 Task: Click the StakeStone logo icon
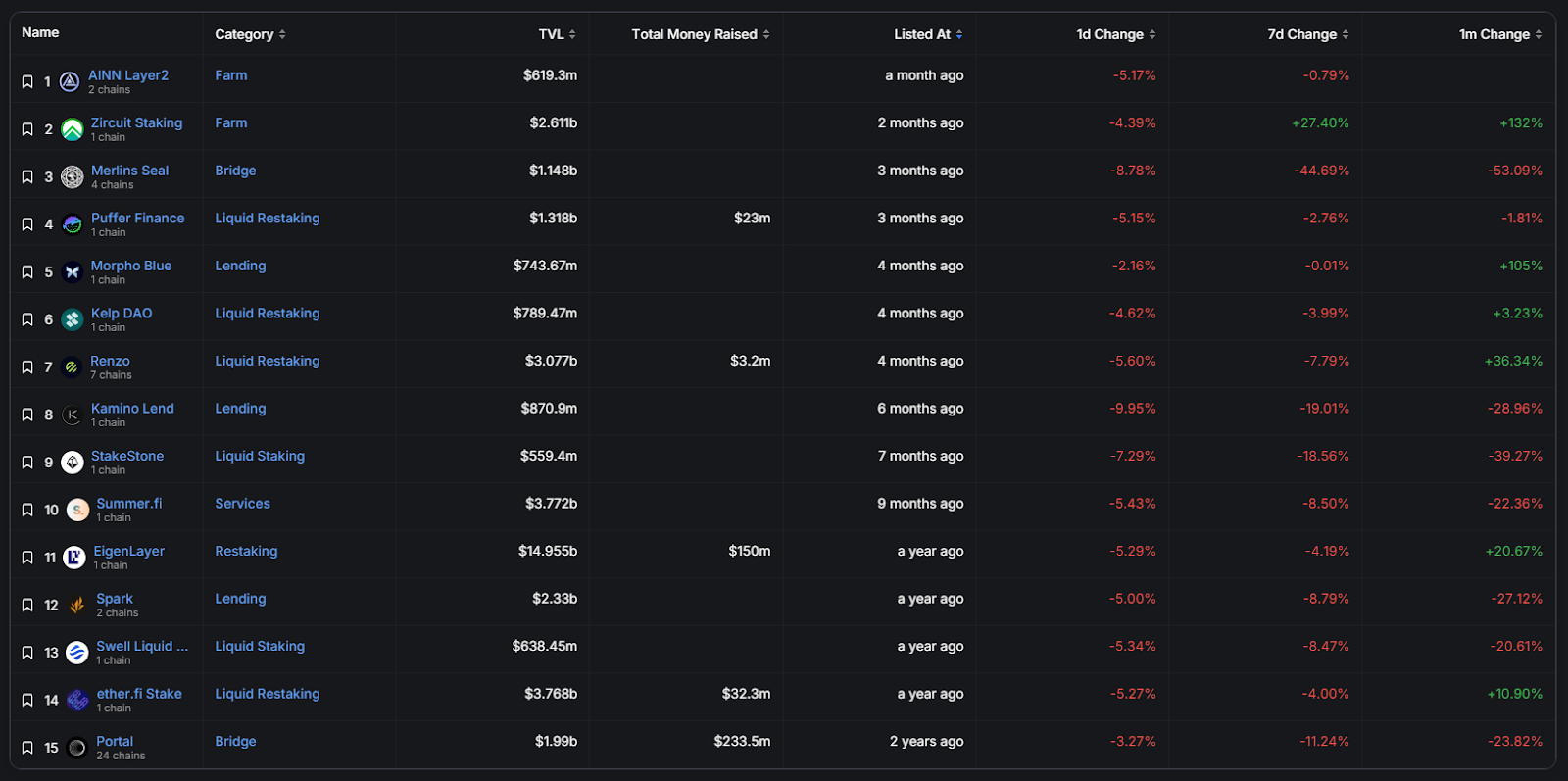point(73,463)
